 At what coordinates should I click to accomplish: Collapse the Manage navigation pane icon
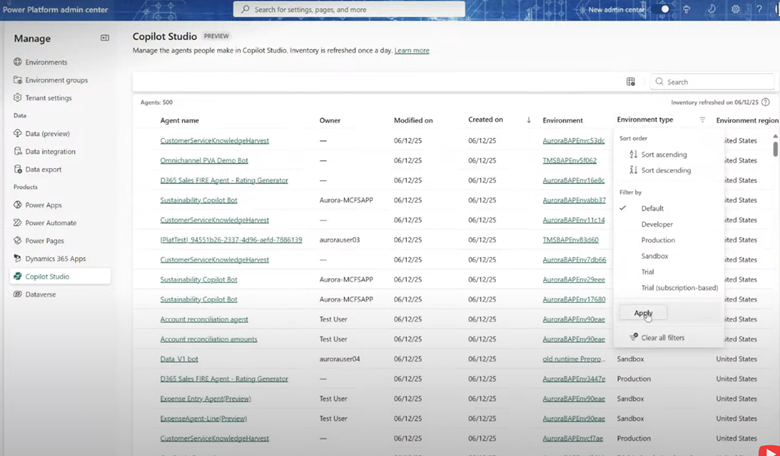105,38
